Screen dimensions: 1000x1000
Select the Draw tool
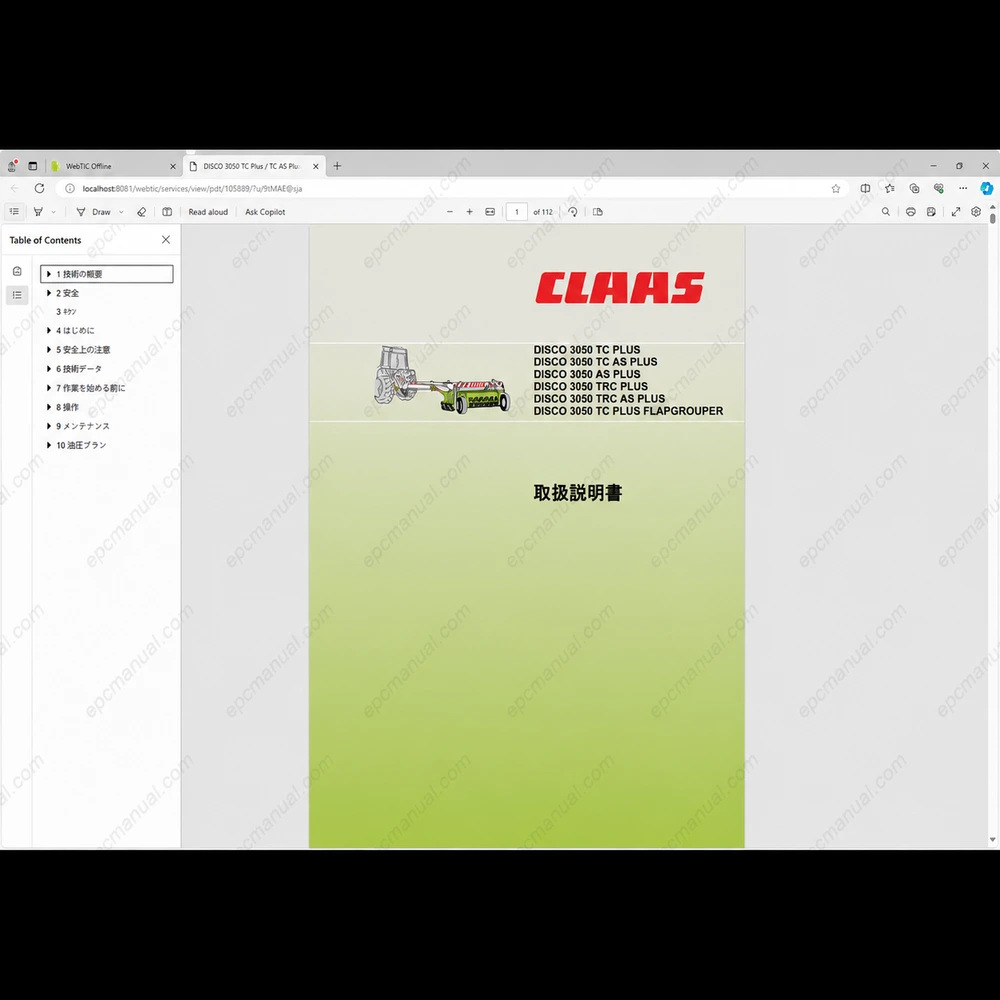click(94, 212)
